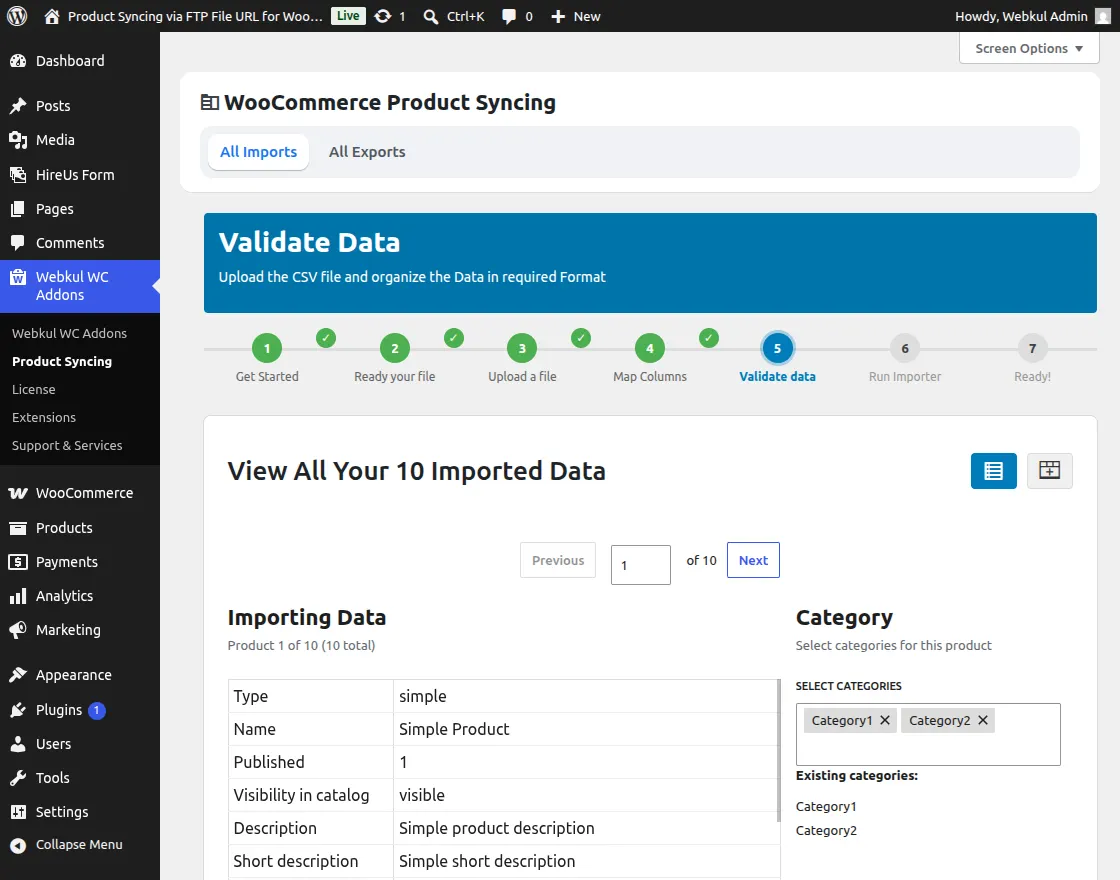Click the 'Type' row label
Screen dimensions: 1120x880
tap(251, 696)
